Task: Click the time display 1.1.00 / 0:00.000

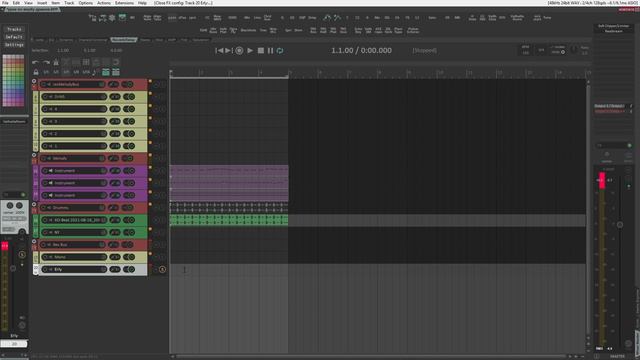Action: point(361,50)
